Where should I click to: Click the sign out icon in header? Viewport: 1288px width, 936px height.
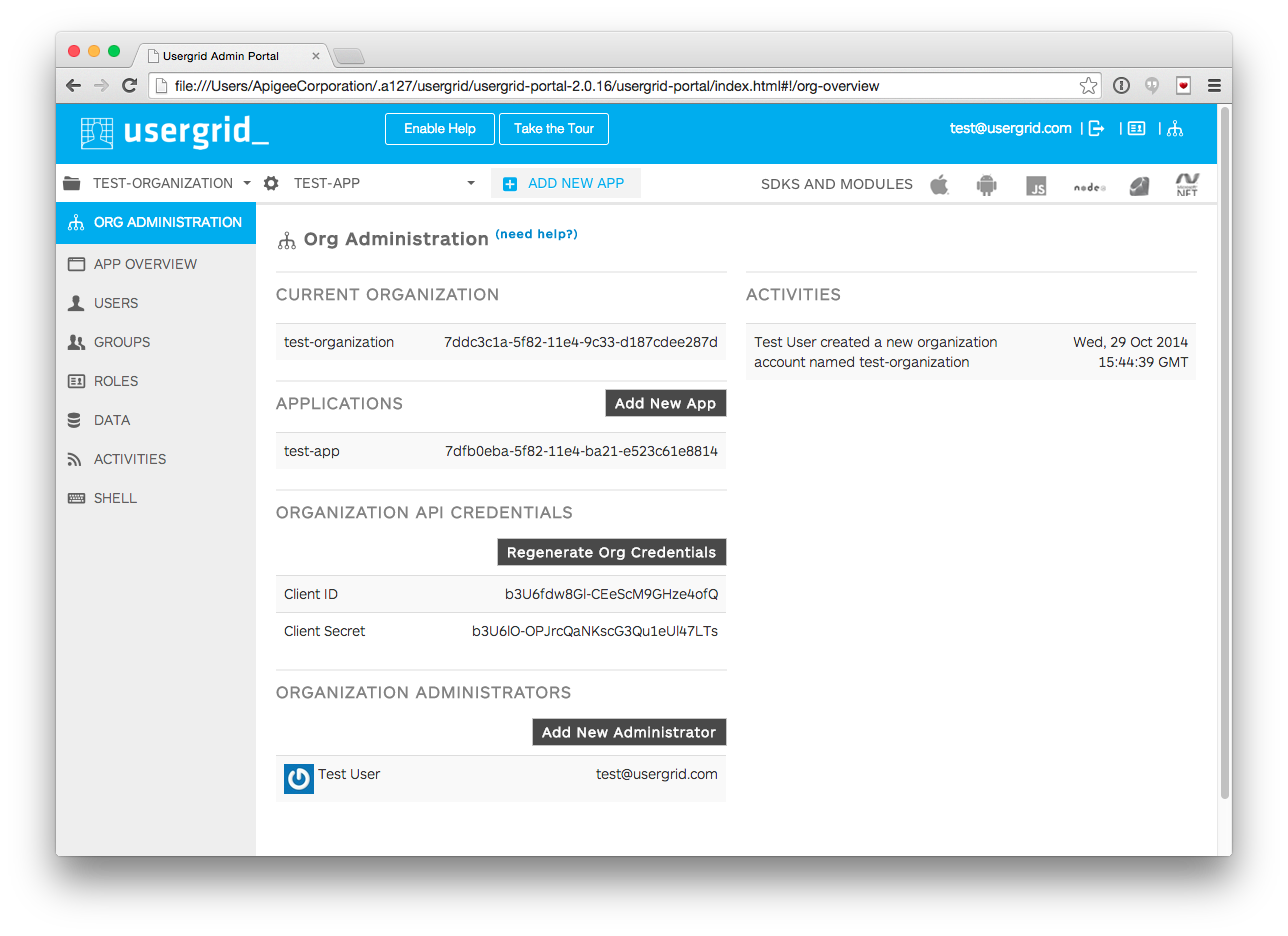click(1096, 128)
